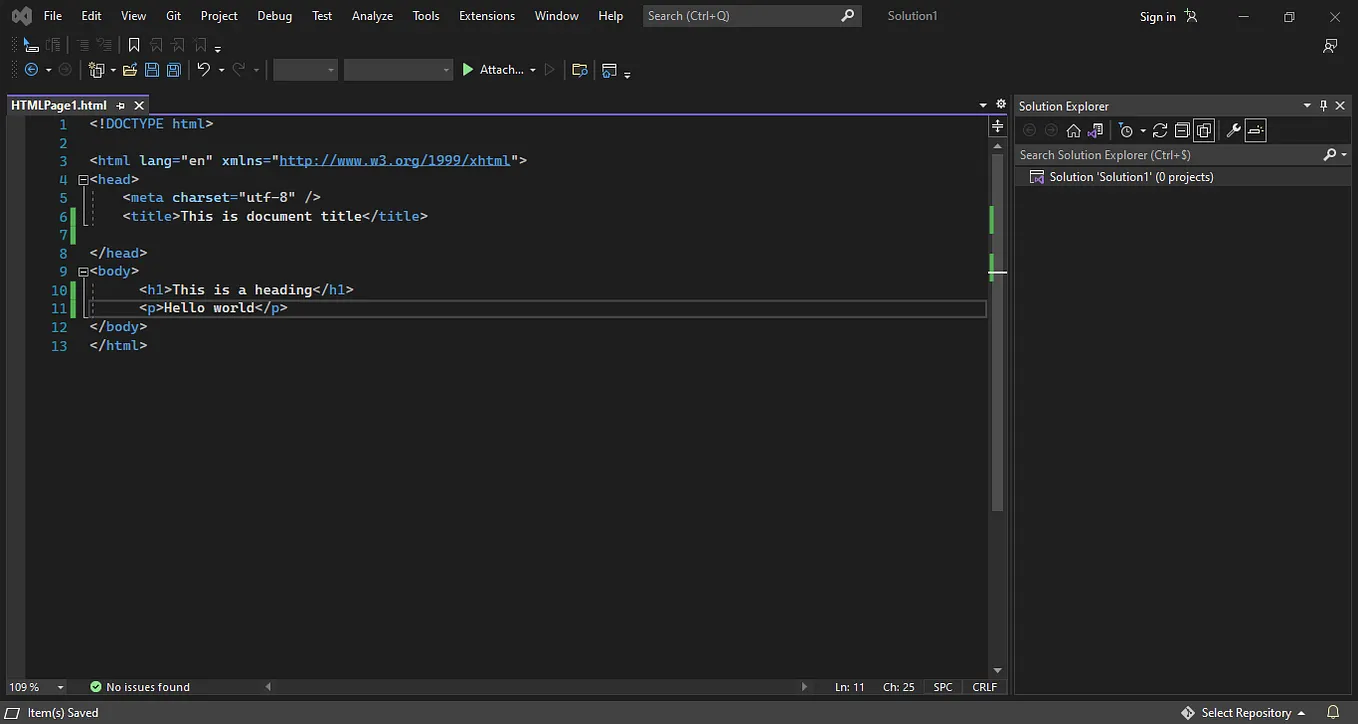Toggle the bookmark icon in text editor toolbar

[134, 45]
